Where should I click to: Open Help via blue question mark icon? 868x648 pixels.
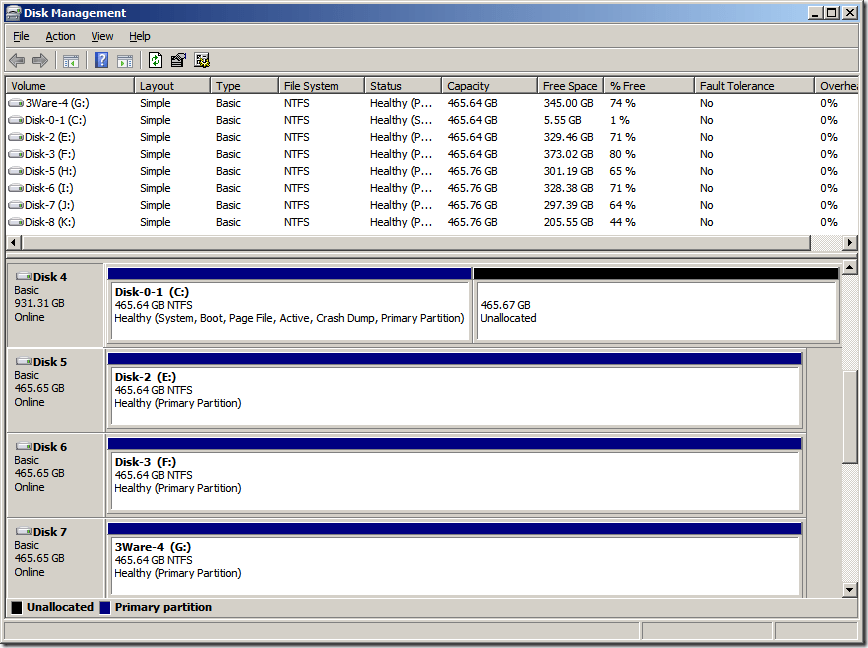(101, 61)
